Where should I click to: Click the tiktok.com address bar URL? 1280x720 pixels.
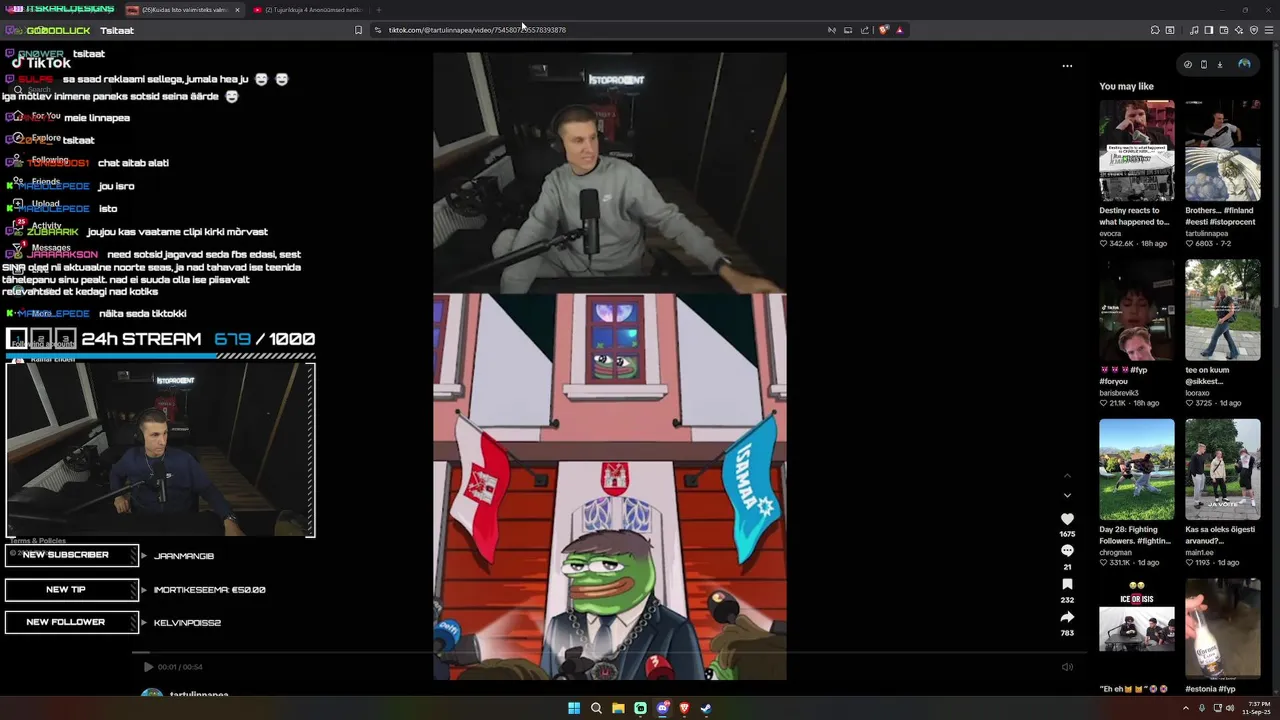point(477,30)
